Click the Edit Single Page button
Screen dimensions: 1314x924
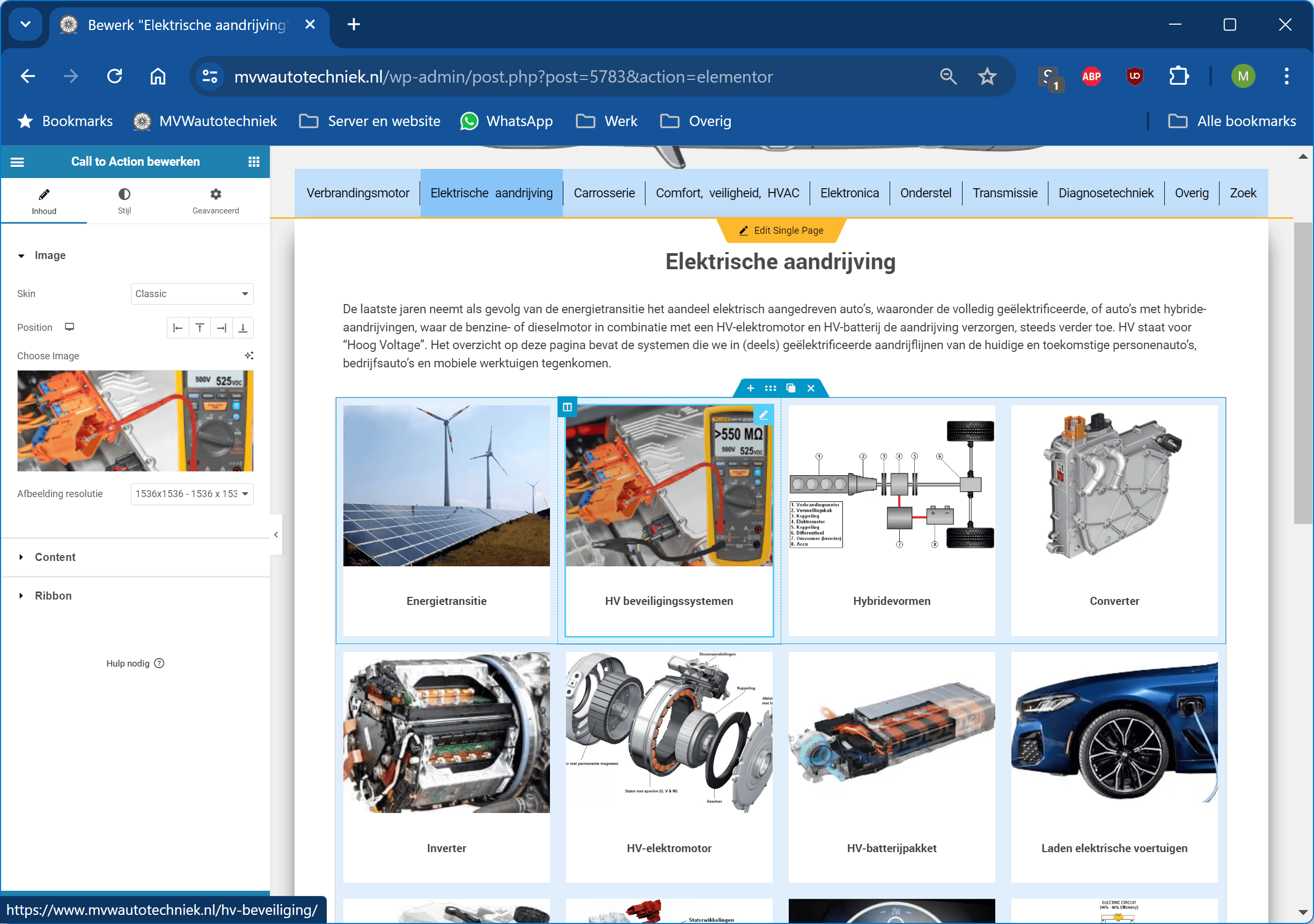(781, 230)
